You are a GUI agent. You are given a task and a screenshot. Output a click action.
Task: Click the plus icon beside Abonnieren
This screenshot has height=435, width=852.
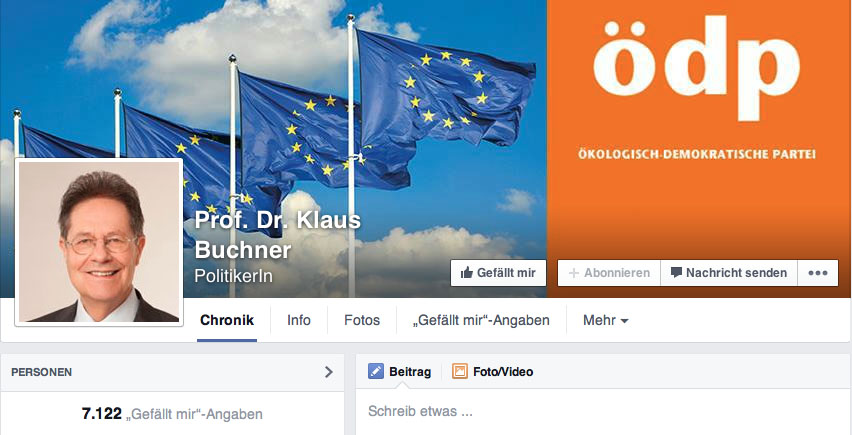pyautogui.click(x=574, y=273)
